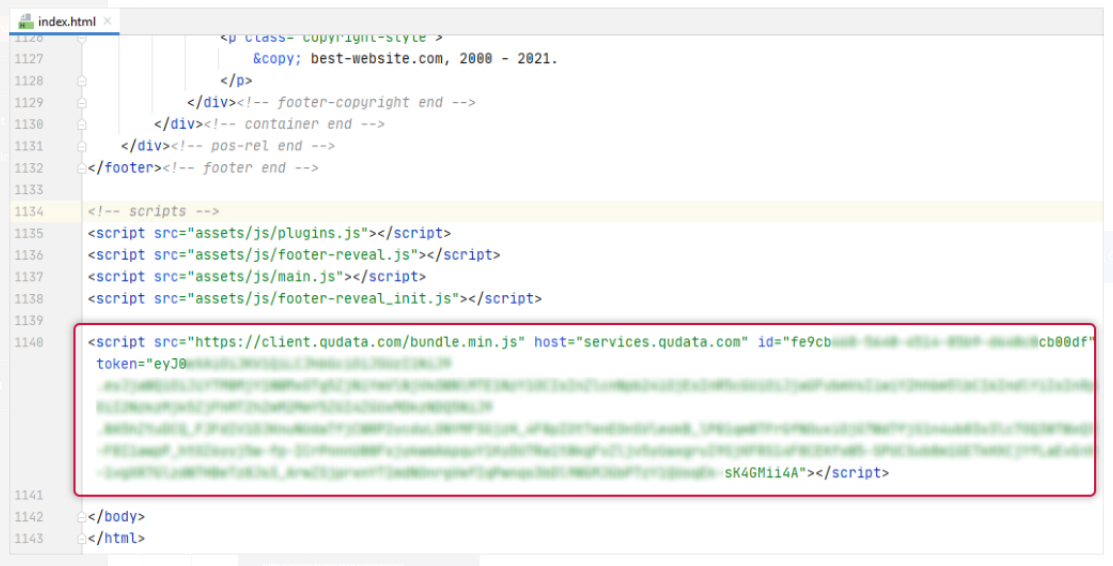The image size is (1113, 566).
Task: Click the "<!-- scripts -->" comment line
Action: point(154,212)
